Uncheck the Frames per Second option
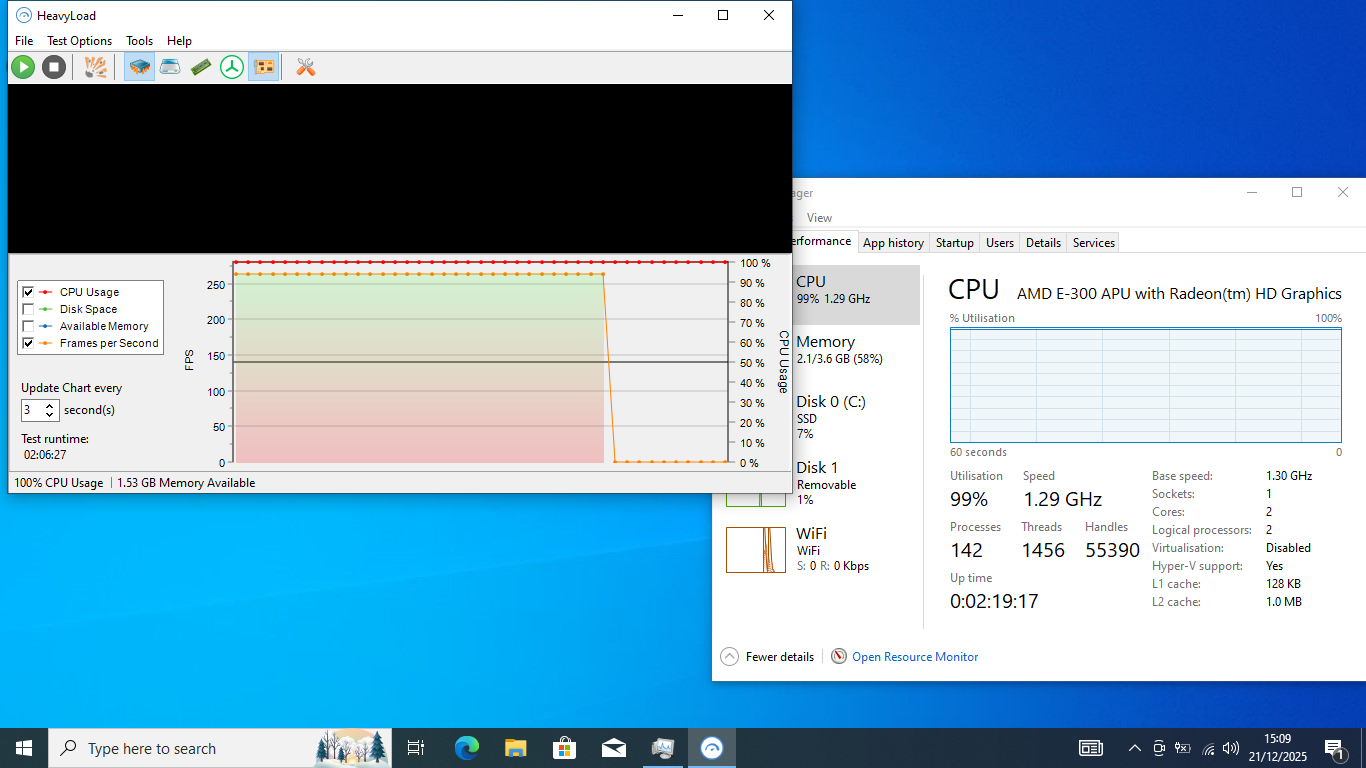The image size is (1366, 768). coord(27,343)
